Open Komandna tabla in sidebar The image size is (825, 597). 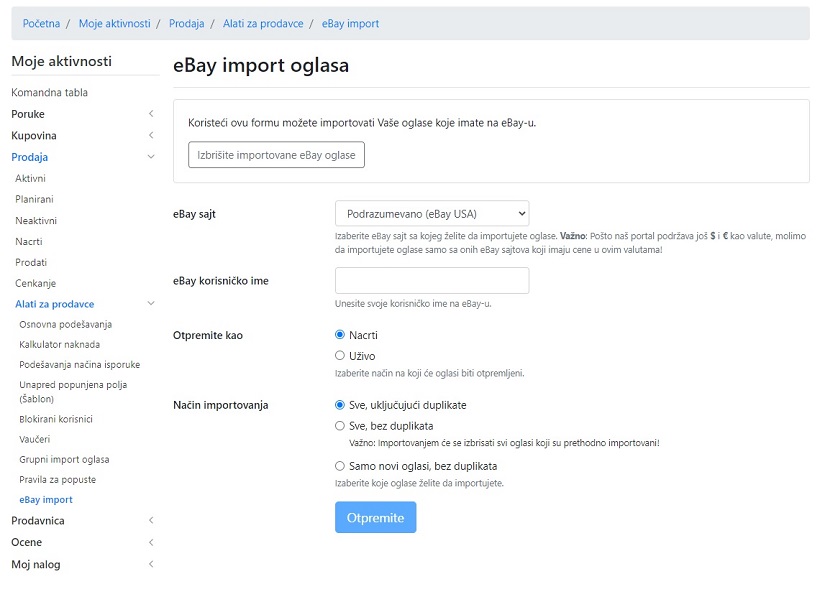(x=49, y=93)
